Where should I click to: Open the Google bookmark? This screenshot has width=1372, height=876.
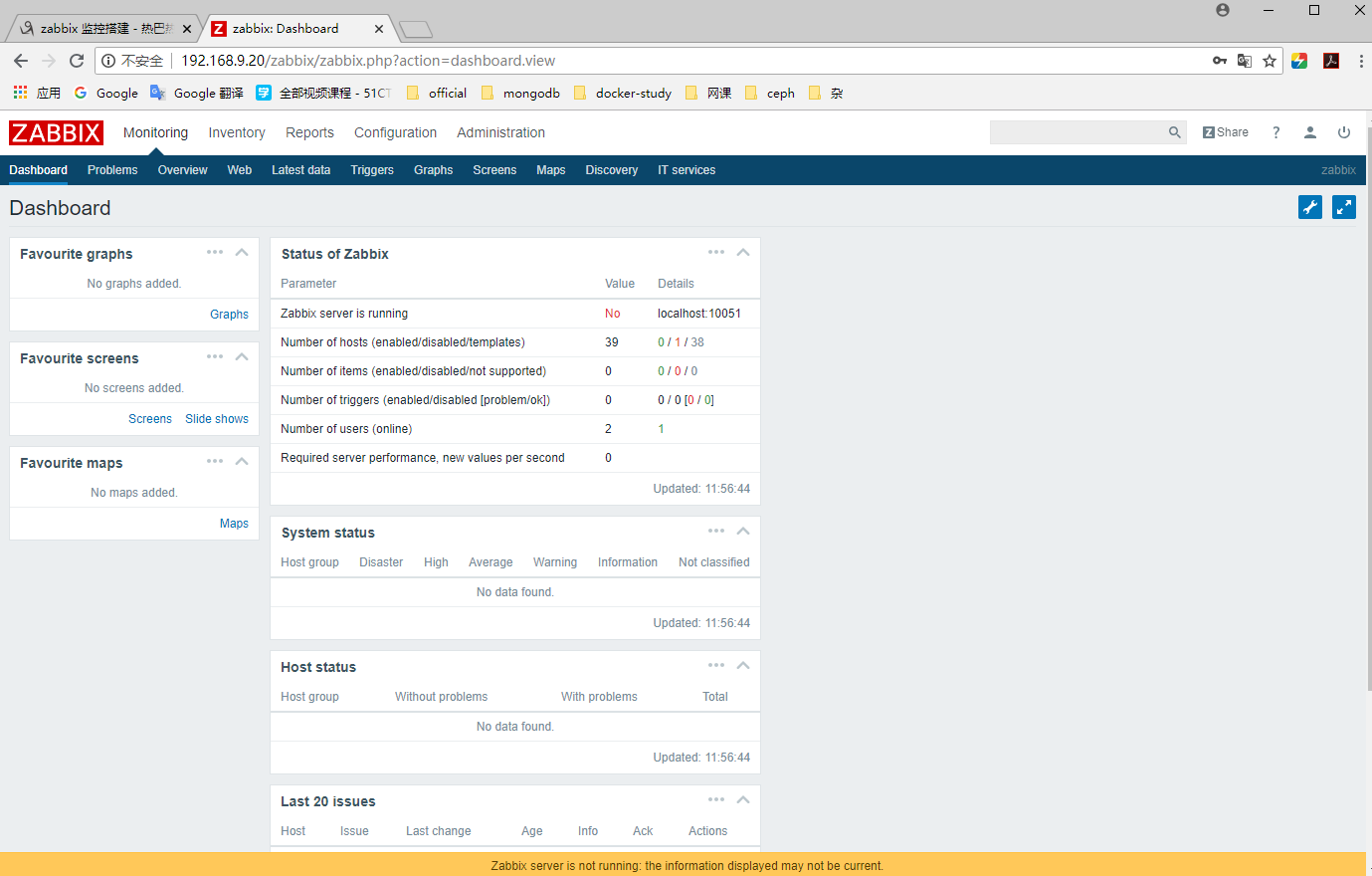pyautogui.click(x=106, y=93)
